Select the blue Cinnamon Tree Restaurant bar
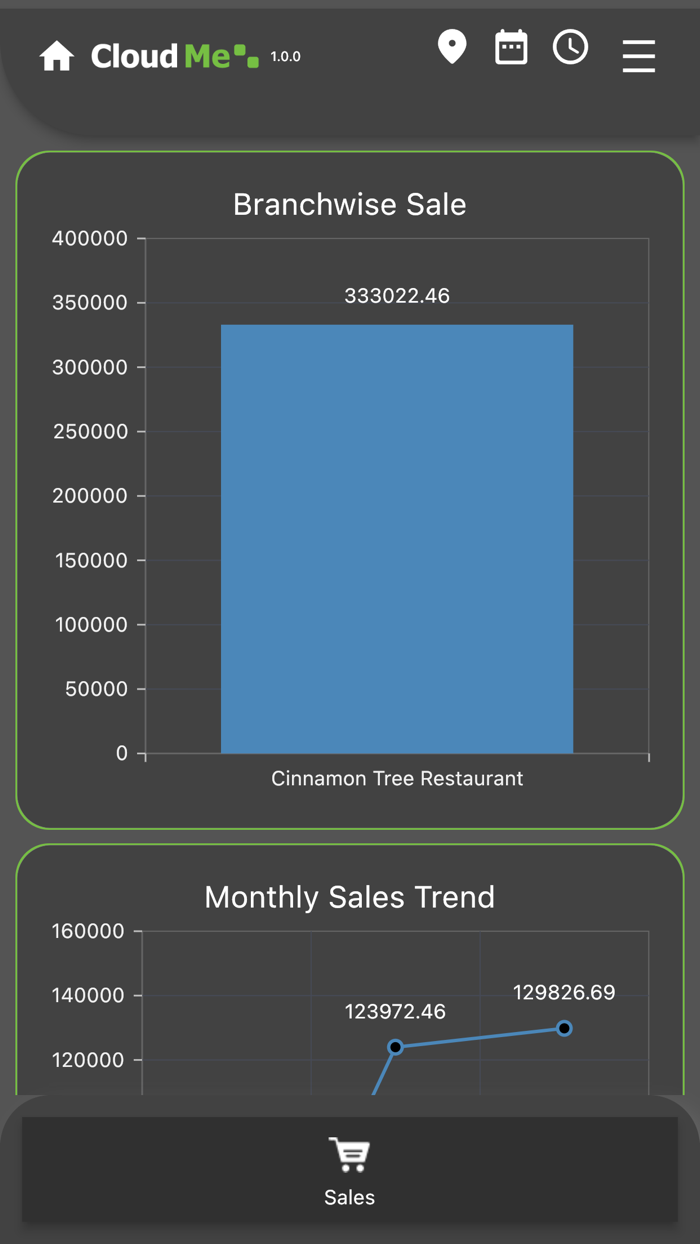 [397, 538]
